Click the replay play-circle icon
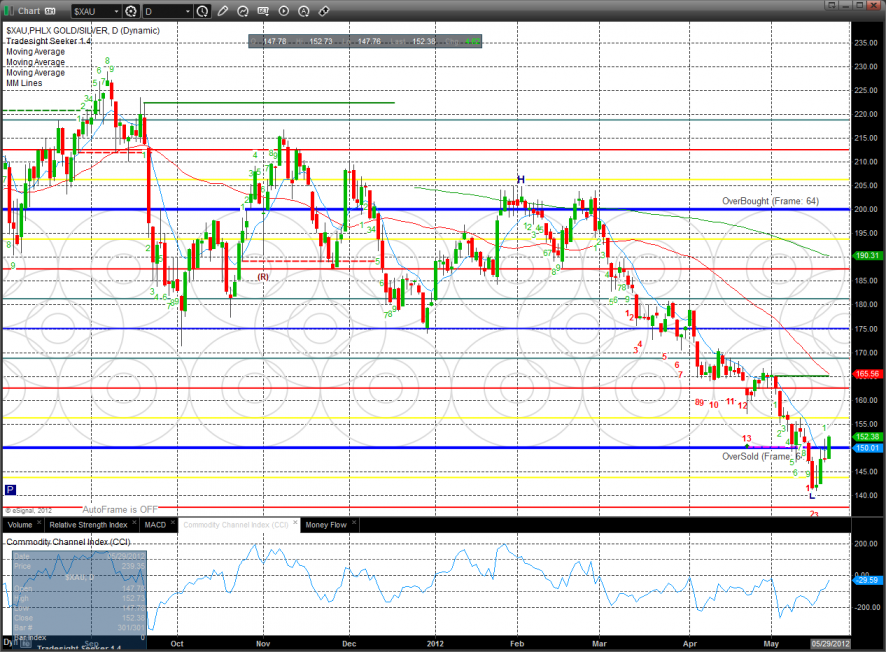 pos(284,12)
